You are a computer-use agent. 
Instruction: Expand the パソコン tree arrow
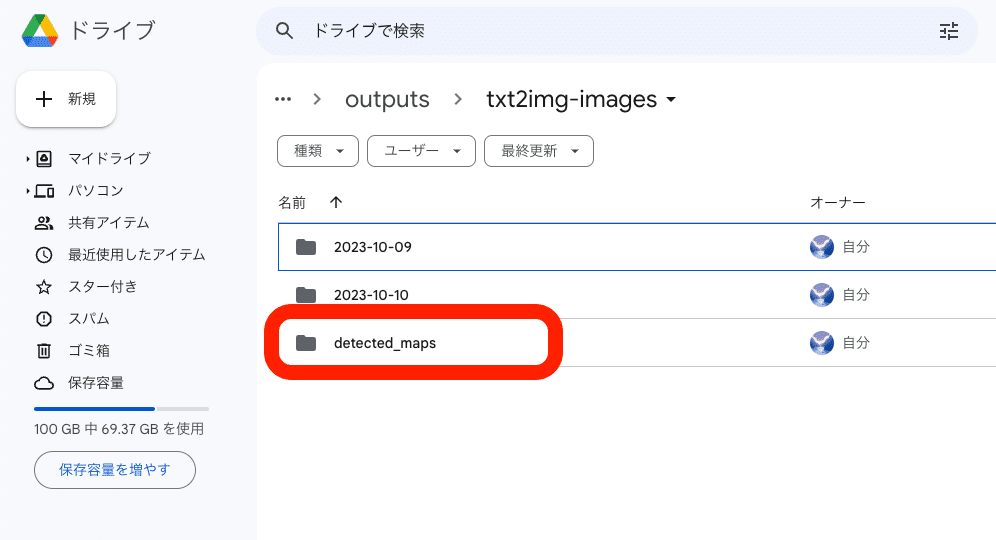27,191
